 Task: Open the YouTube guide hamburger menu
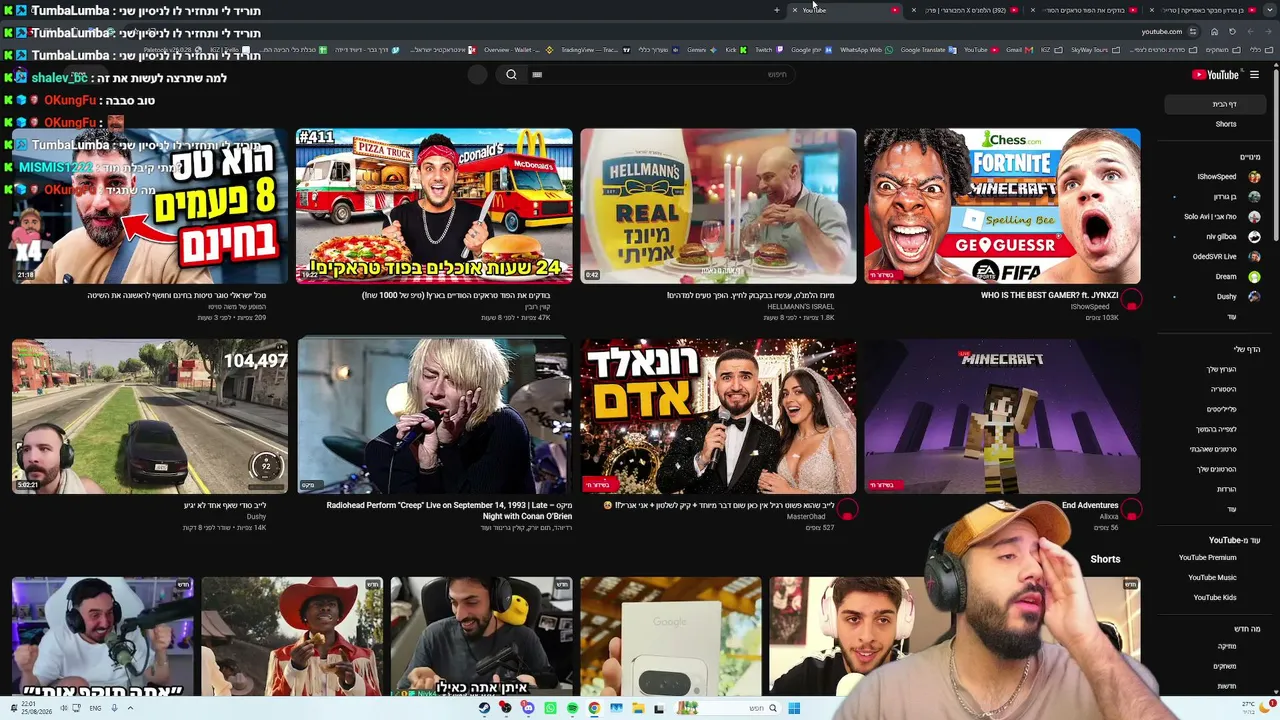[1254, 75]
